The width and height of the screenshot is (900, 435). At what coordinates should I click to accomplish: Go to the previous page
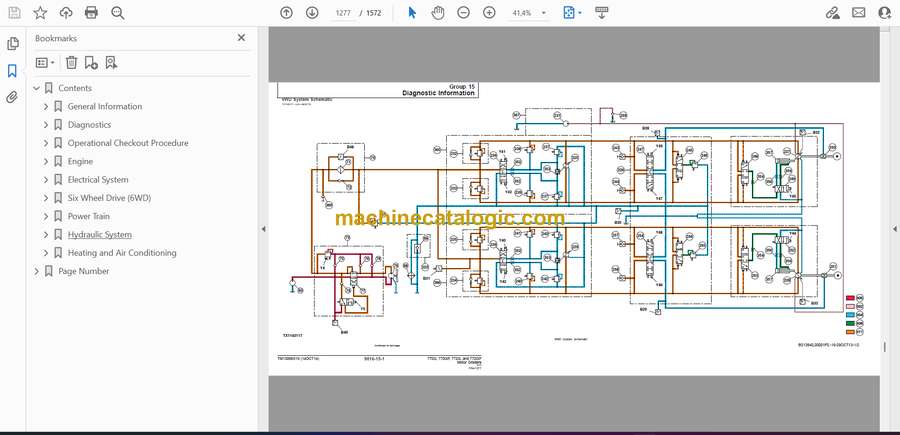click(x=286, y=13)
